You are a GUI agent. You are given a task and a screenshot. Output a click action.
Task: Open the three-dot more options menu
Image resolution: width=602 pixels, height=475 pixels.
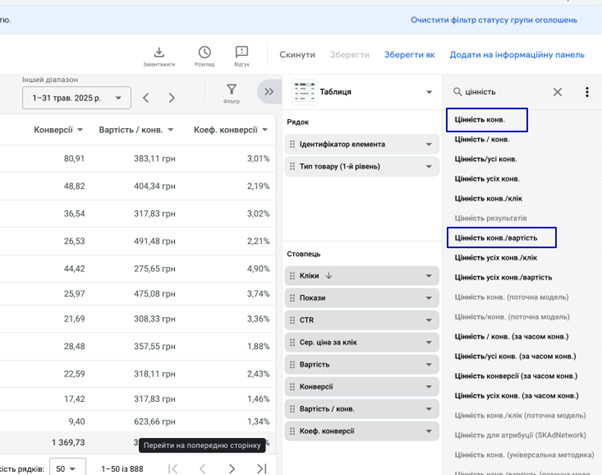point(587,92)
